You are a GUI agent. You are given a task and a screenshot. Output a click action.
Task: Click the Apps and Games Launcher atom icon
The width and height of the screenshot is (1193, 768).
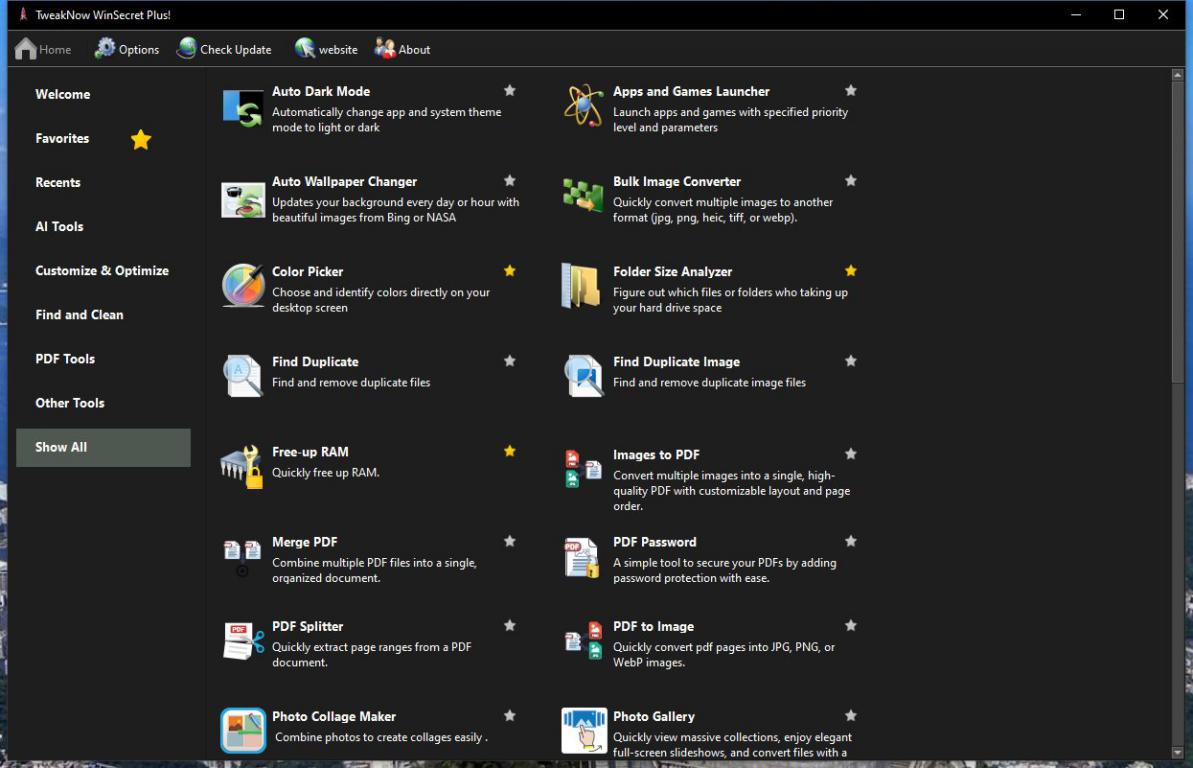583,106
